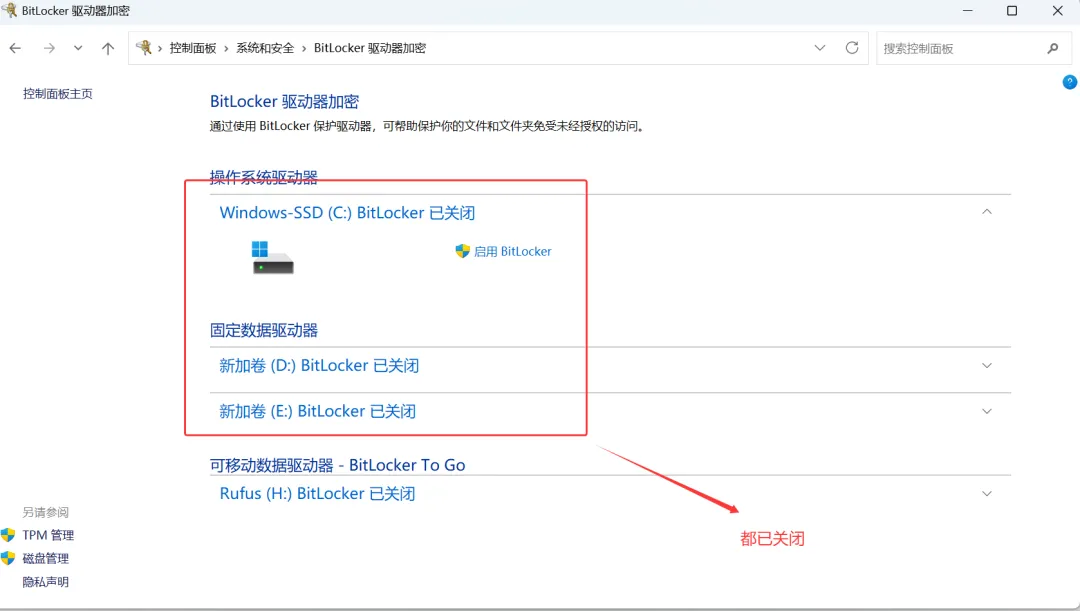
Task: Collapse the Windows-SSD (C:) drive section
Action: (987, 212)
